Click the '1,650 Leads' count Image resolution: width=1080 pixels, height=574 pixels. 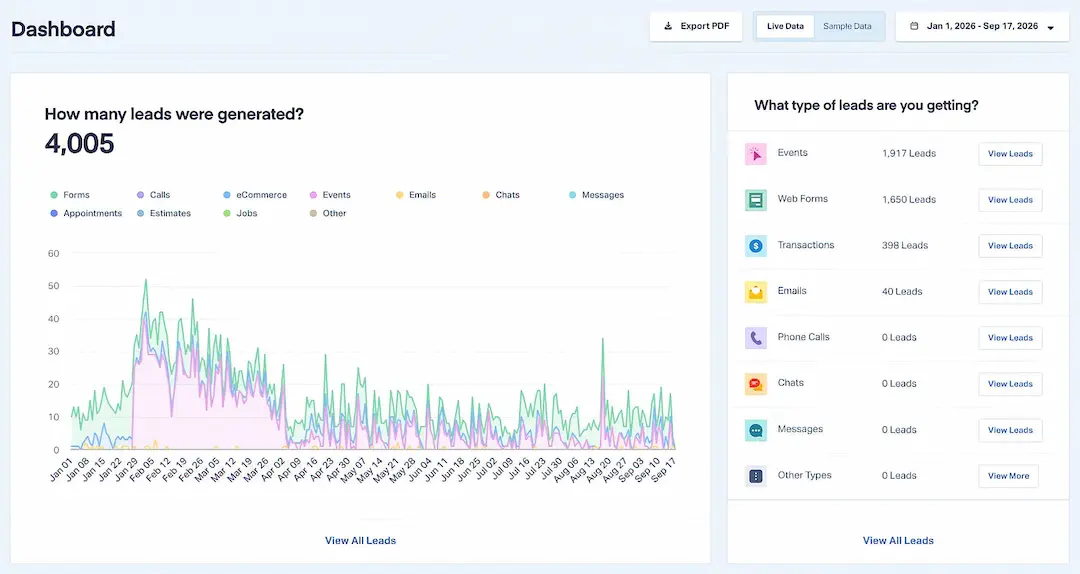908,200
